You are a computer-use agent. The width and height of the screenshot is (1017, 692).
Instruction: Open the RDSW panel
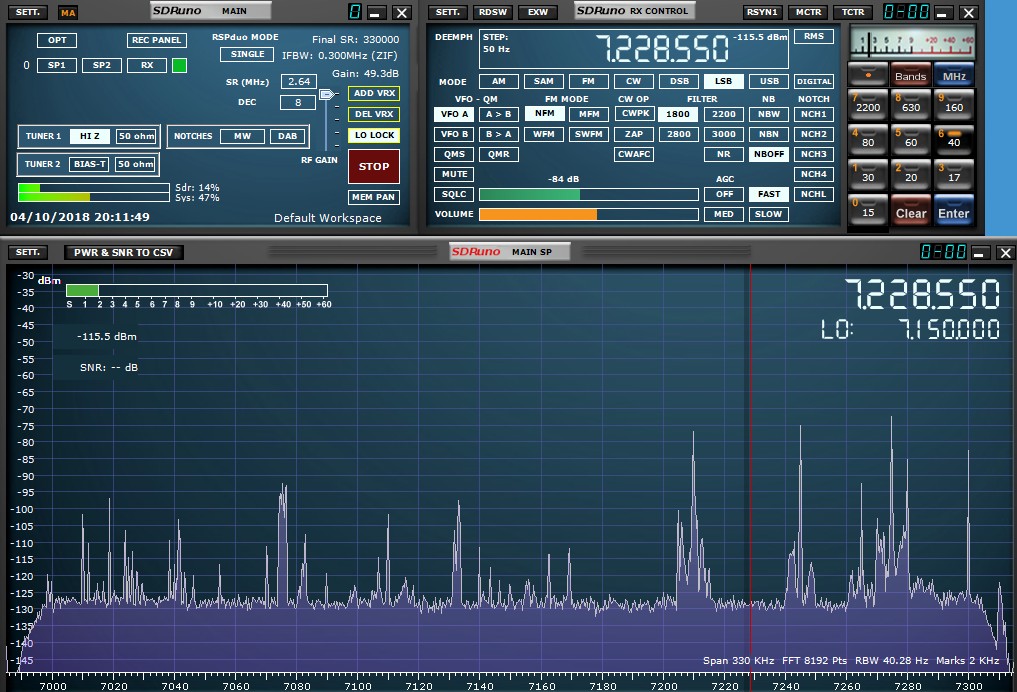493,12
